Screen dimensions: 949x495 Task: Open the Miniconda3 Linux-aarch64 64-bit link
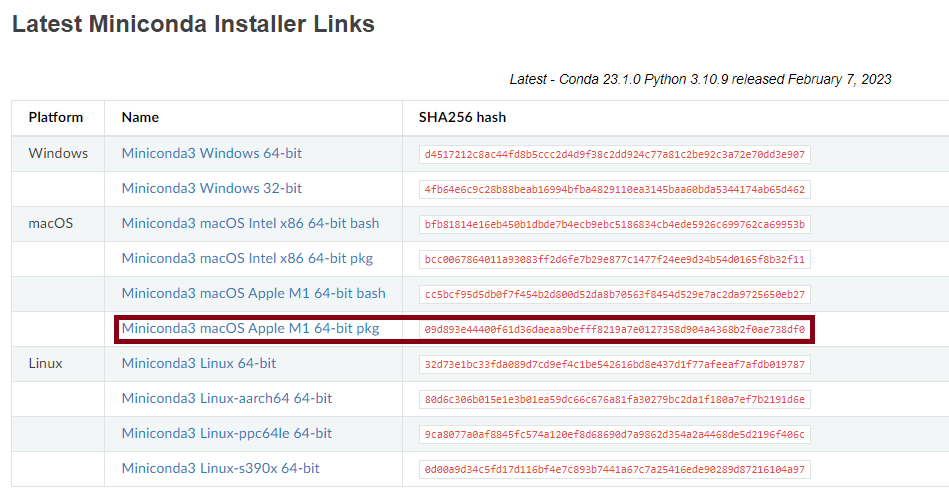click(x=226, y=398)
